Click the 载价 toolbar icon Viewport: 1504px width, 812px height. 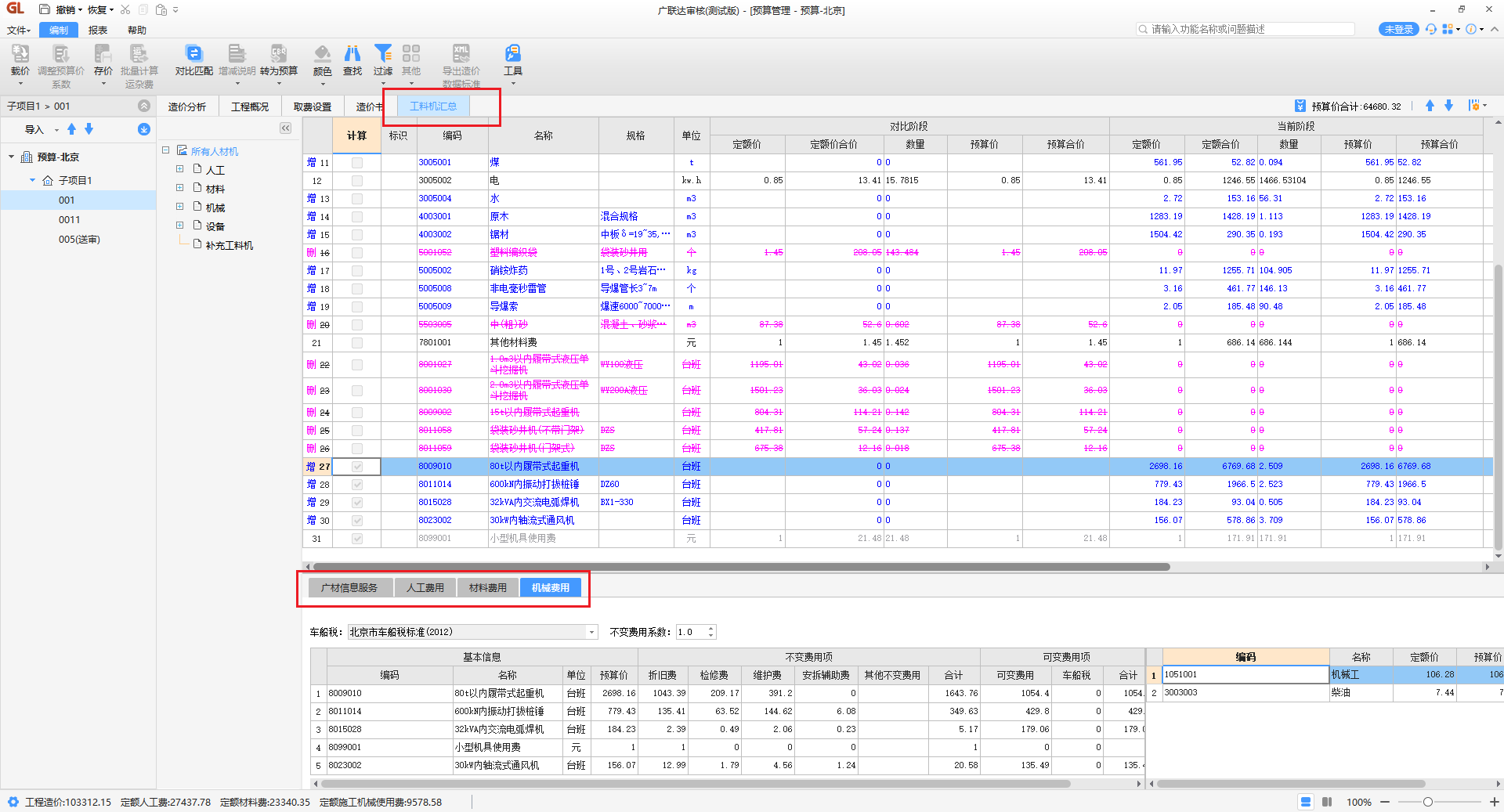point(20,53)
